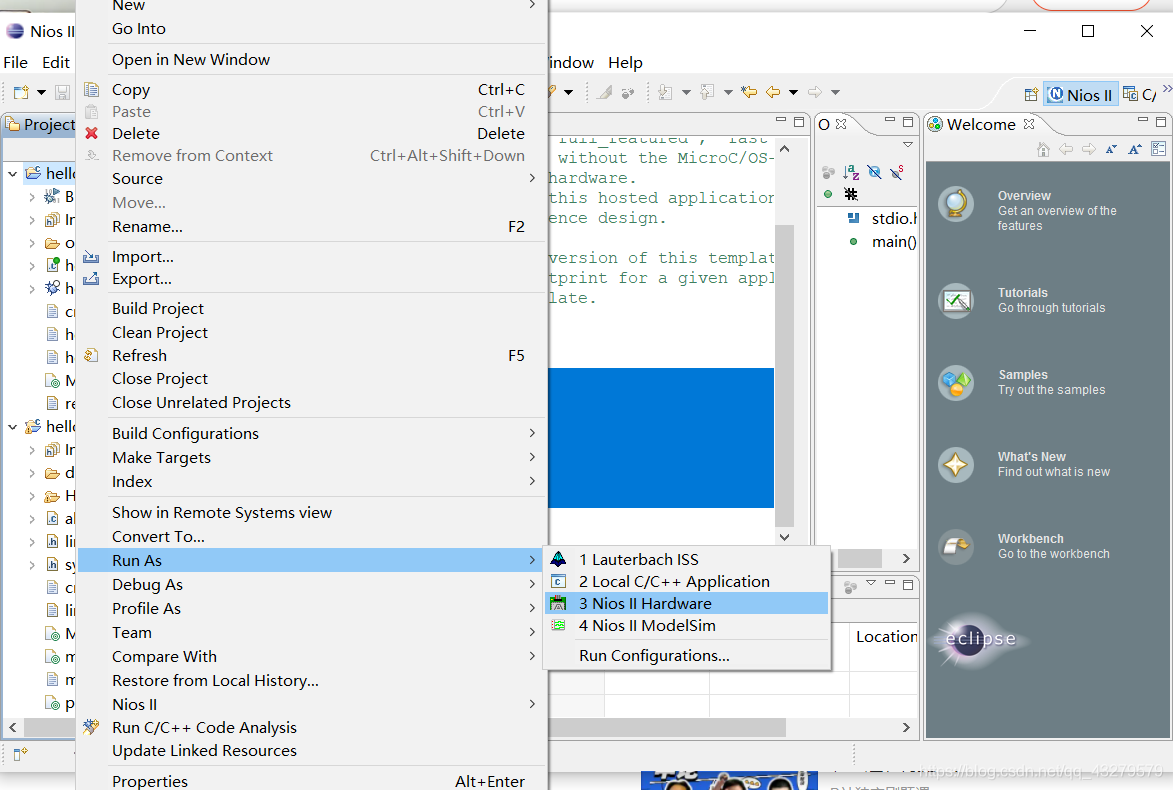The image size is (1173, 790).
Task: Select Nios II ModelSim option
Action: click(687, 625)
